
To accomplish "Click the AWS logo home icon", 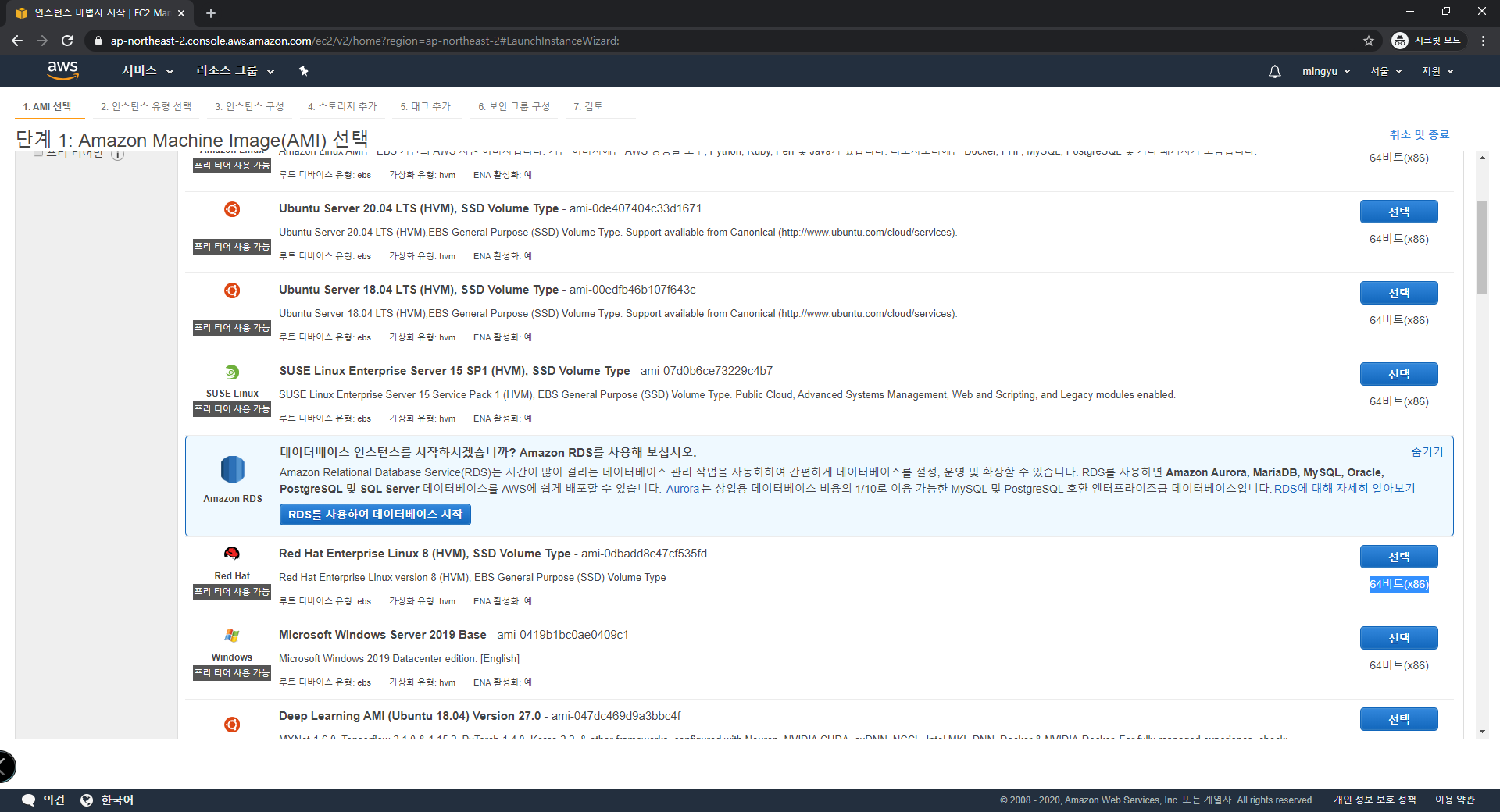I will pyautogui.click(x=62, y=70).
